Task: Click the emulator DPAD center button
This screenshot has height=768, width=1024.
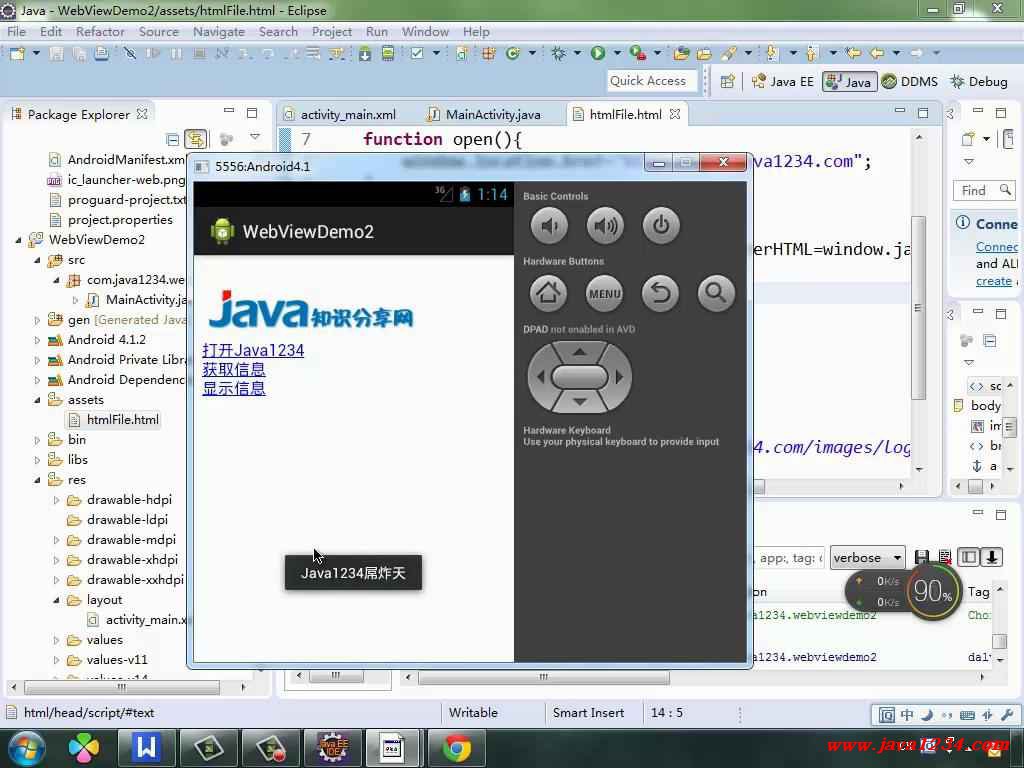Action: [579, 377]
